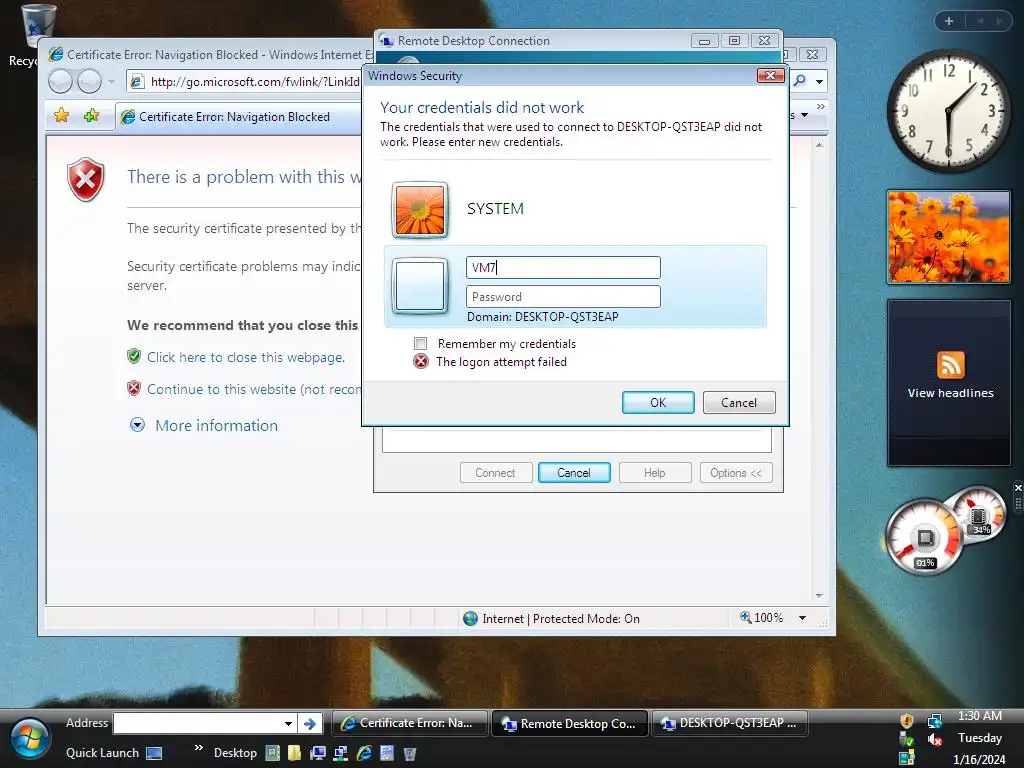Click Show Desktop icon in Quick Launch

(154, 753)
